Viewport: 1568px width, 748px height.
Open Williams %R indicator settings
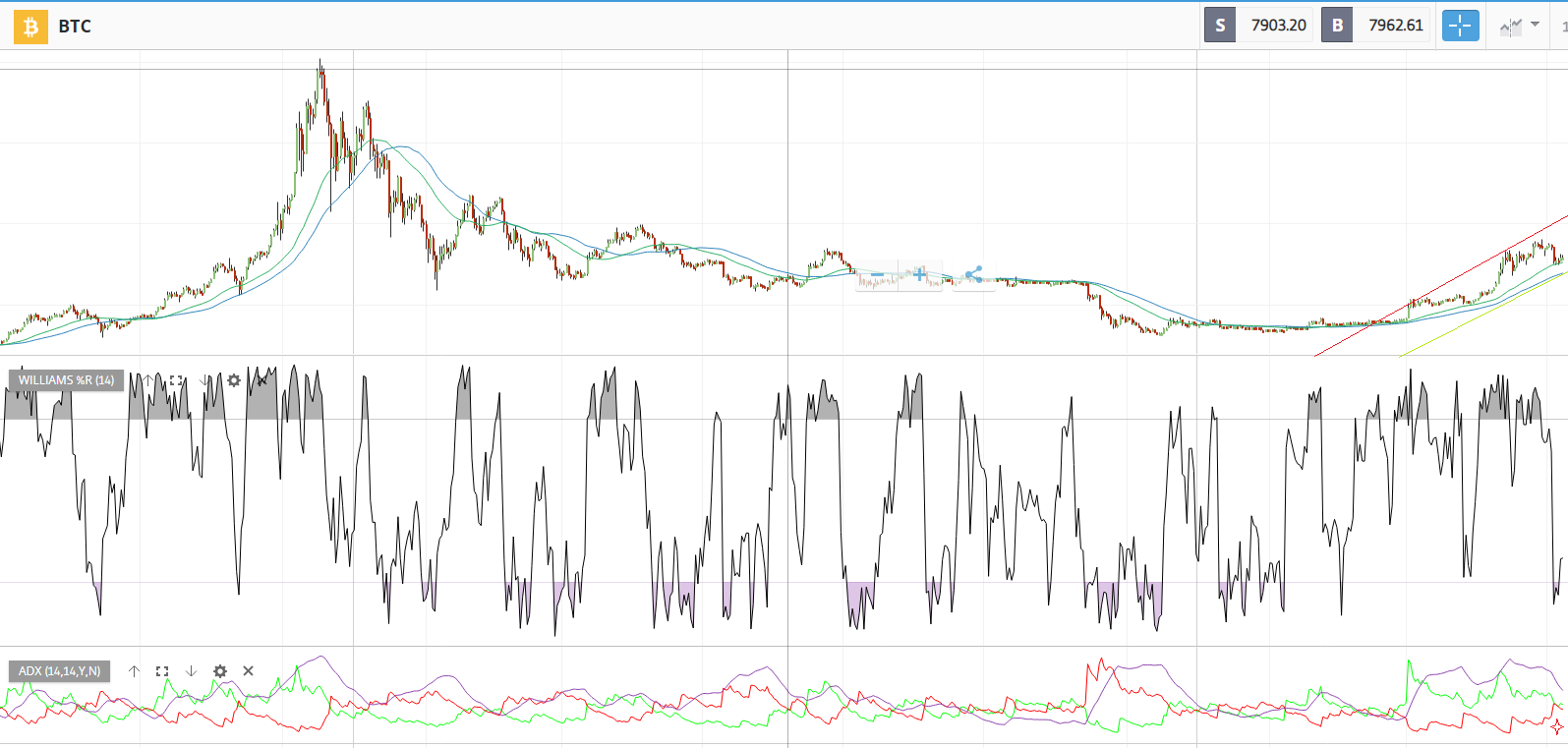click(x=234, y=380)
